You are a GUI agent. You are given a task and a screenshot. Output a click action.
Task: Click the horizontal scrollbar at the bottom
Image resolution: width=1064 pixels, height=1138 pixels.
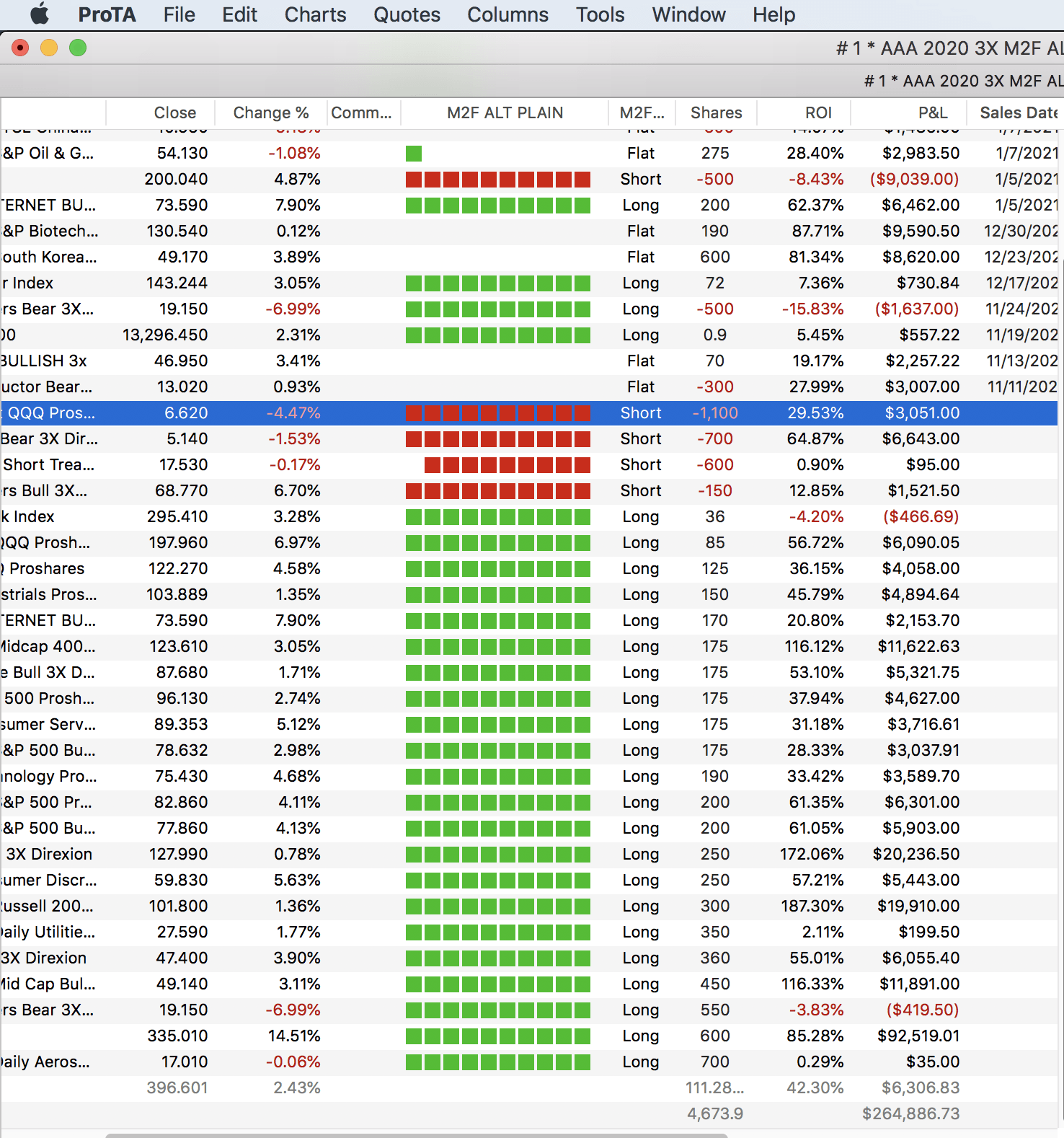(x=417, y=1135)
